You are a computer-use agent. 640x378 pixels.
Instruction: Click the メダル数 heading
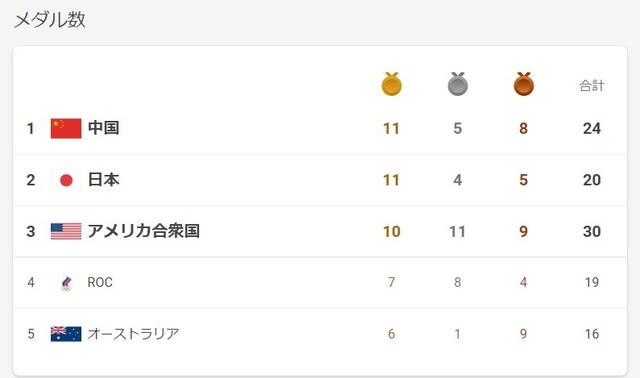50,20
